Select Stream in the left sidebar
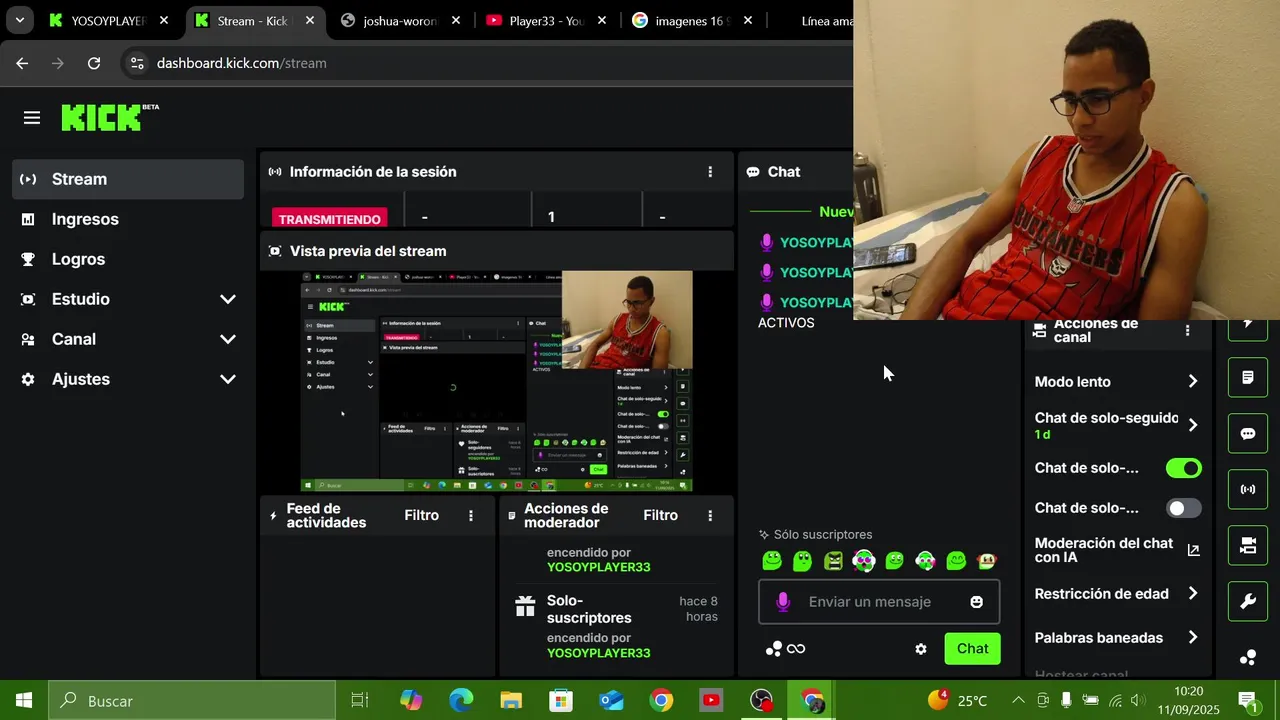Screen dimensions: 1280x720 pos(128,179)
